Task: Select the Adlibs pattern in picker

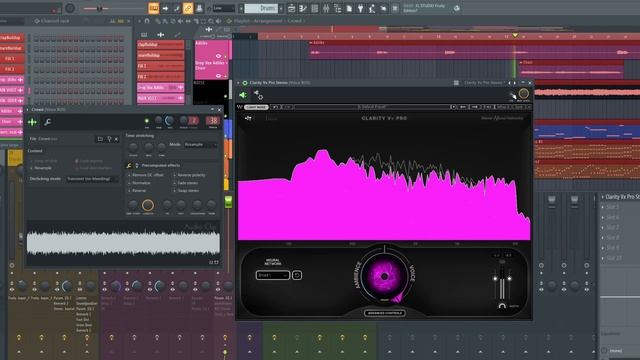Action: click(212, 49)
